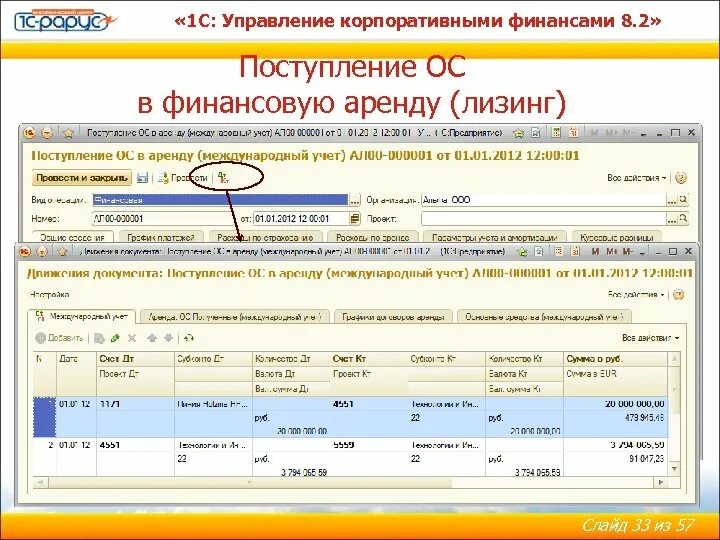Select the 'Международный учет' tab
This screenshot has height=540, width=720.
(x=82, y=316)
